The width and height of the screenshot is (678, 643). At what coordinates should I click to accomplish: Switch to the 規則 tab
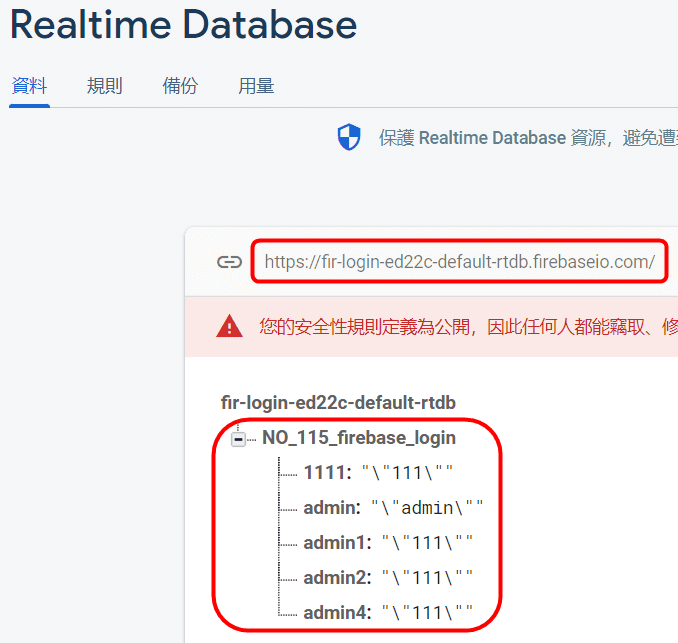pos(105,86)
